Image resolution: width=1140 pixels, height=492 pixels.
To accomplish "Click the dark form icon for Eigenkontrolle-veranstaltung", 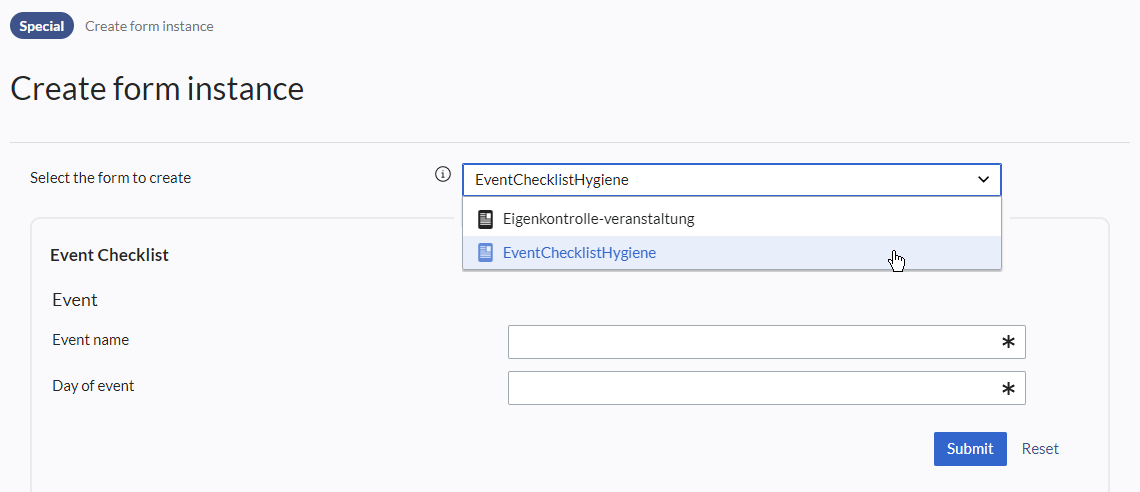I will [485, 219].
